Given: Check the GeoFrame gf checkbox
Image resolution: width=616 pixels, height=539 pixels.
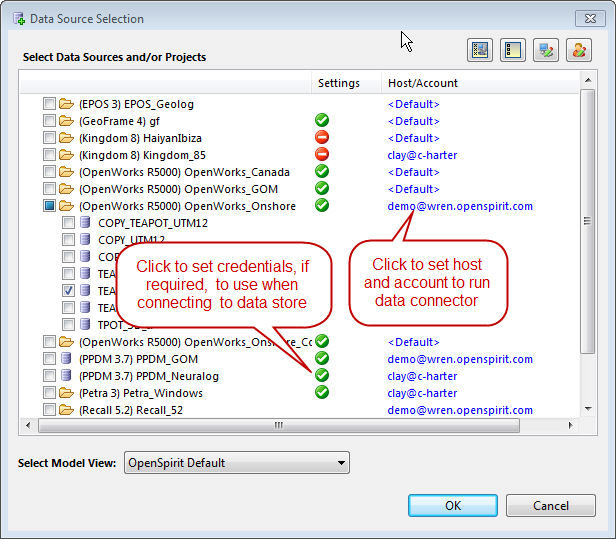Looking at the screenshot, I should (49, 121).
